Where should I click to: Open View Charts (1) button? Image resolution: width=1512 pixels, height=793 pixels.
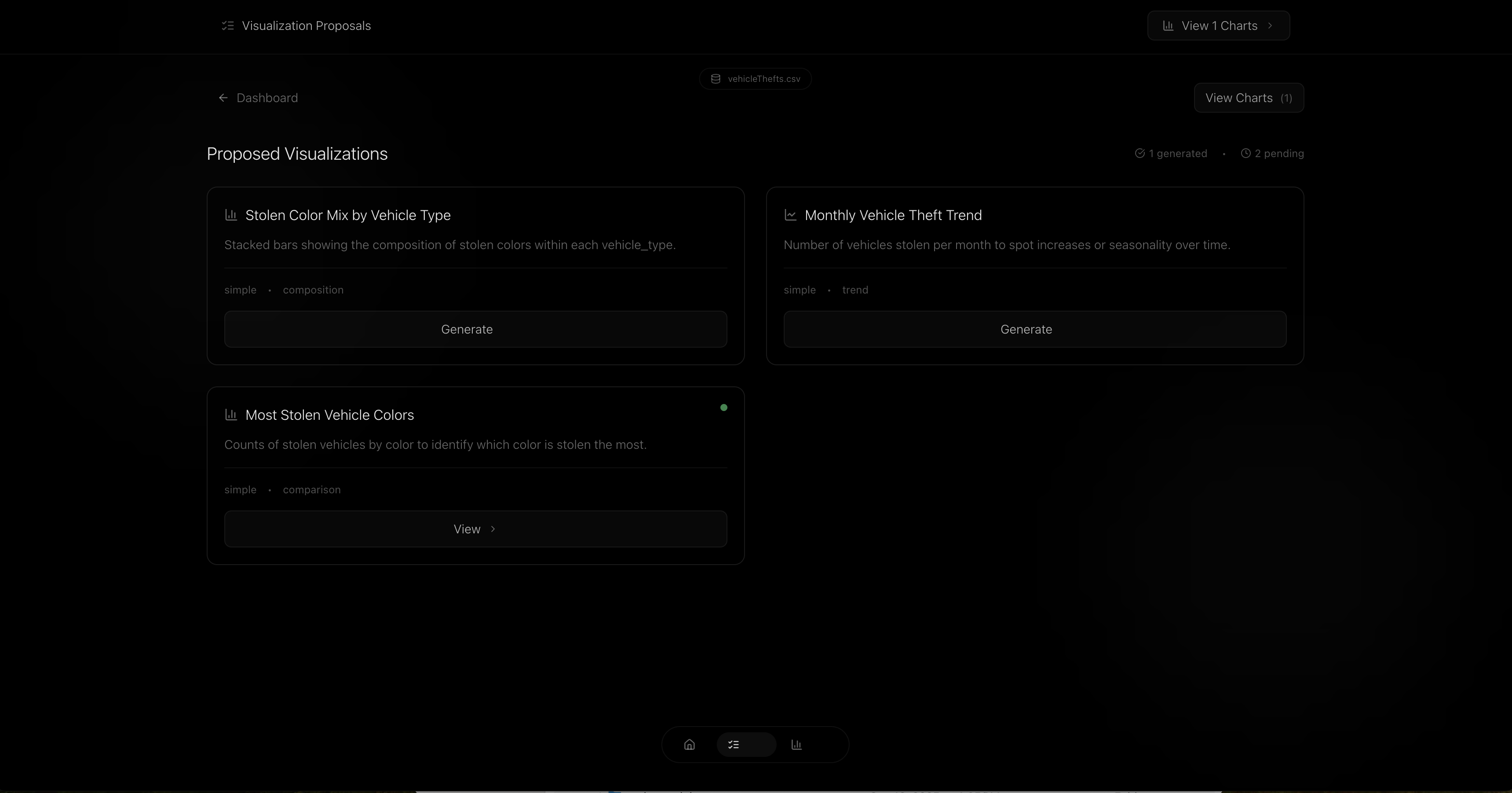point(1249,98)
